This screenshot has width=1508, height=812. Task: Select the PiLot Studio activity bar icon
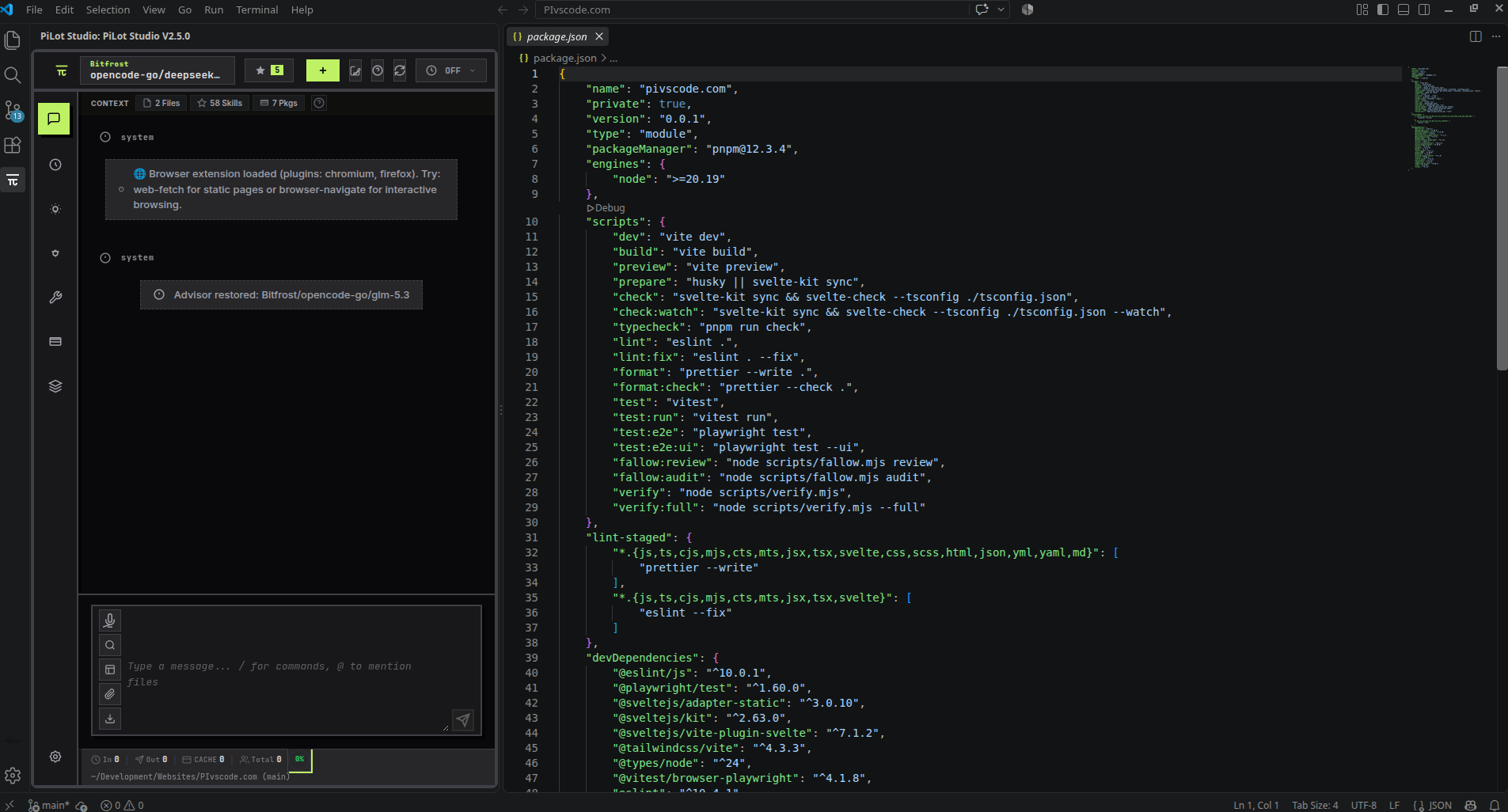tap(13, 180)
